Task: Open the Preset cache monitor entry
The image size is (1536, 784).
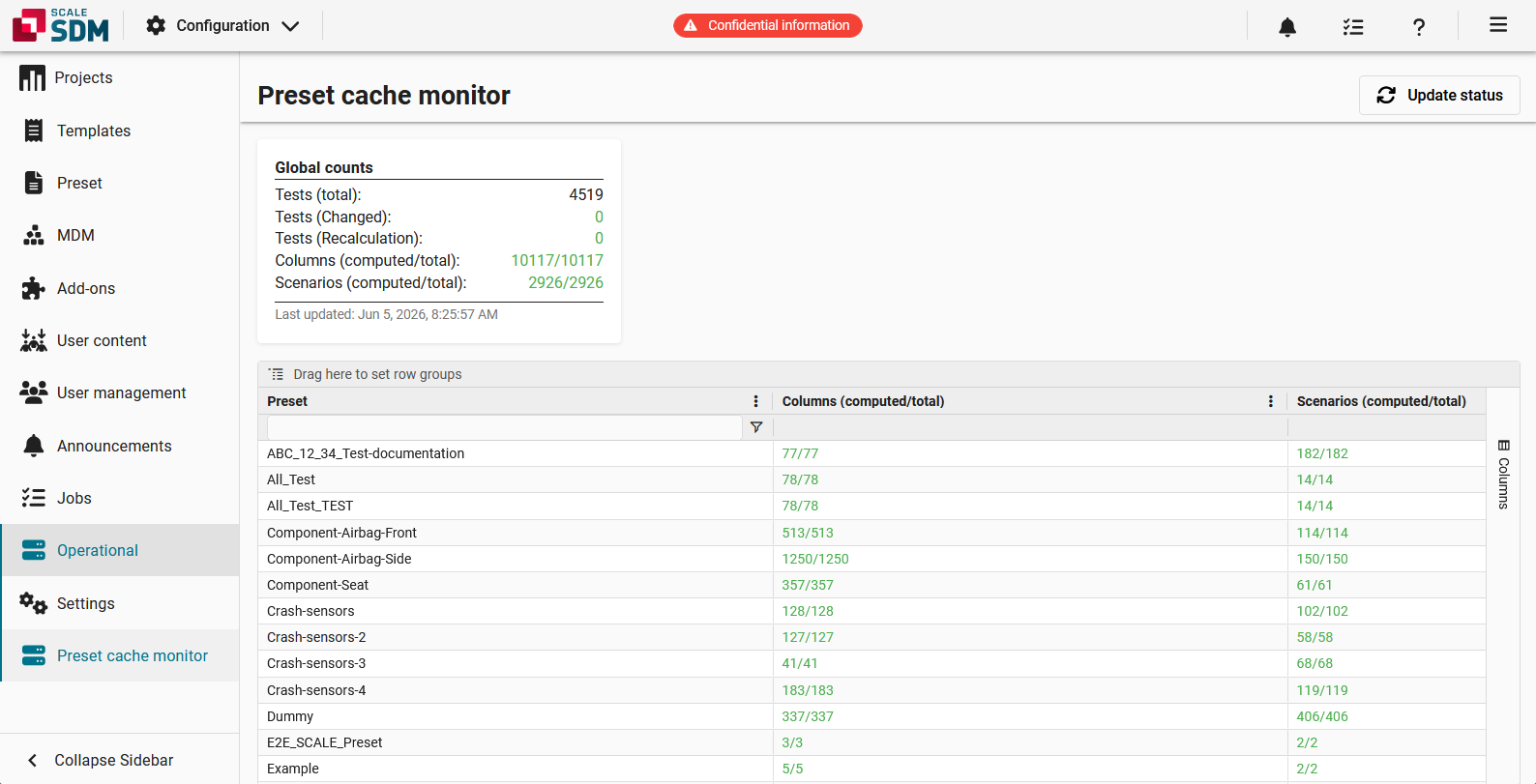Action: coord(121,655)
